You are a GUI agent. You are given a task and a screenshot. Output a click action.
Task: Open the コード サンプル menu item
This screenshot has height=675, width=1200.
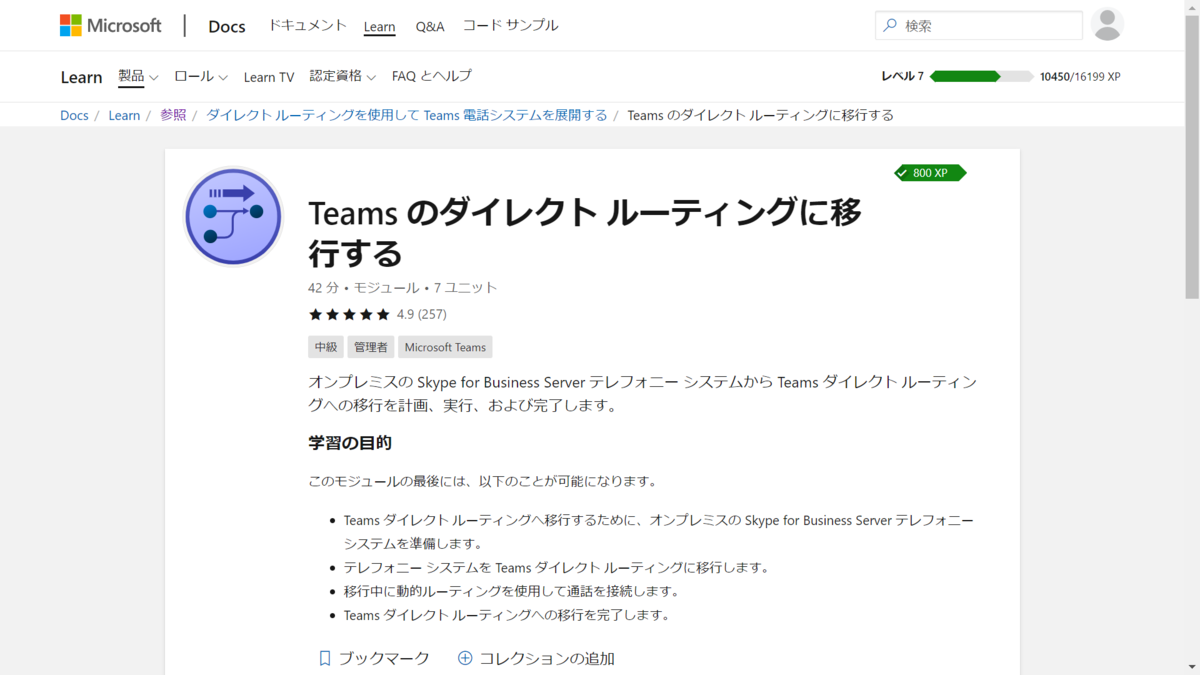[510, 25]
